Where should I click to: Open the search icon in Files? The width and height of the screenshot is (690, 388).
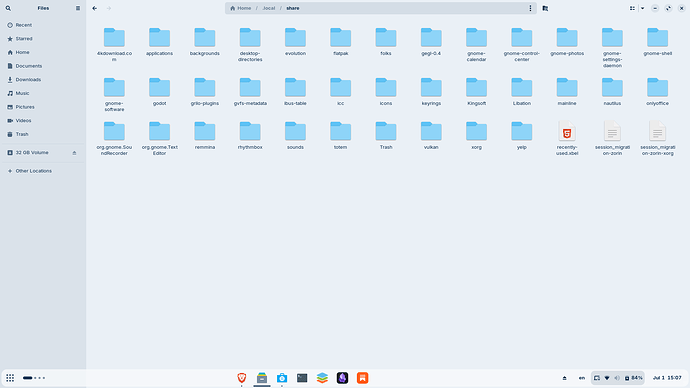[8, 8]
